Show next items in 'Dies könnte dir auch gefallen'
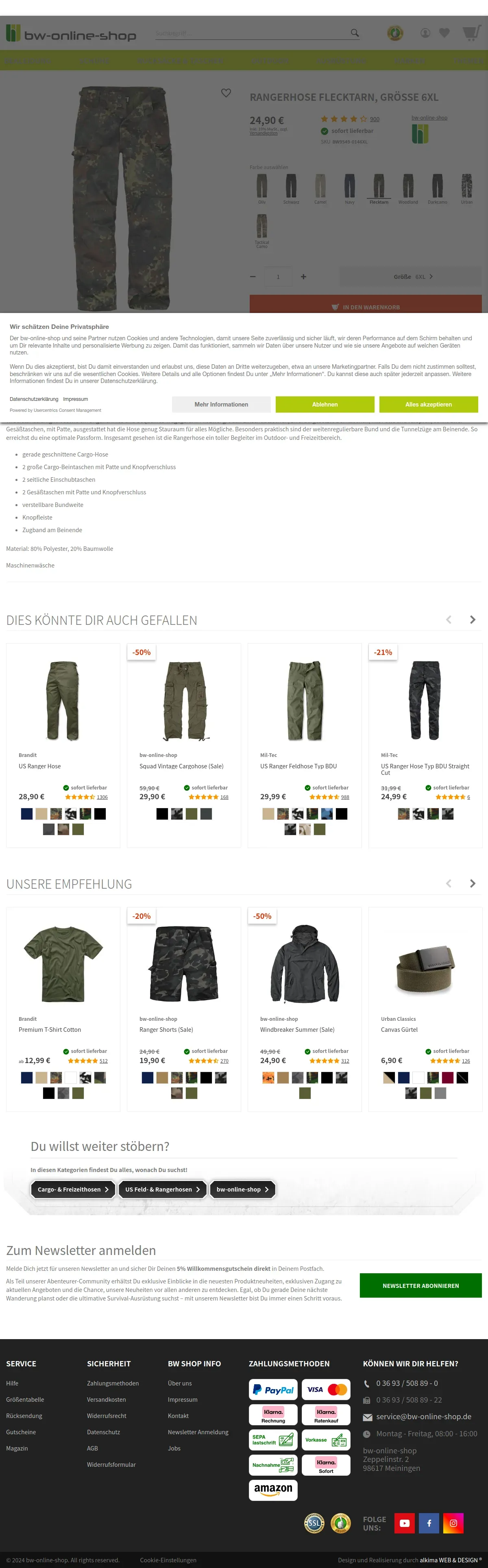 tap(472, 620)
